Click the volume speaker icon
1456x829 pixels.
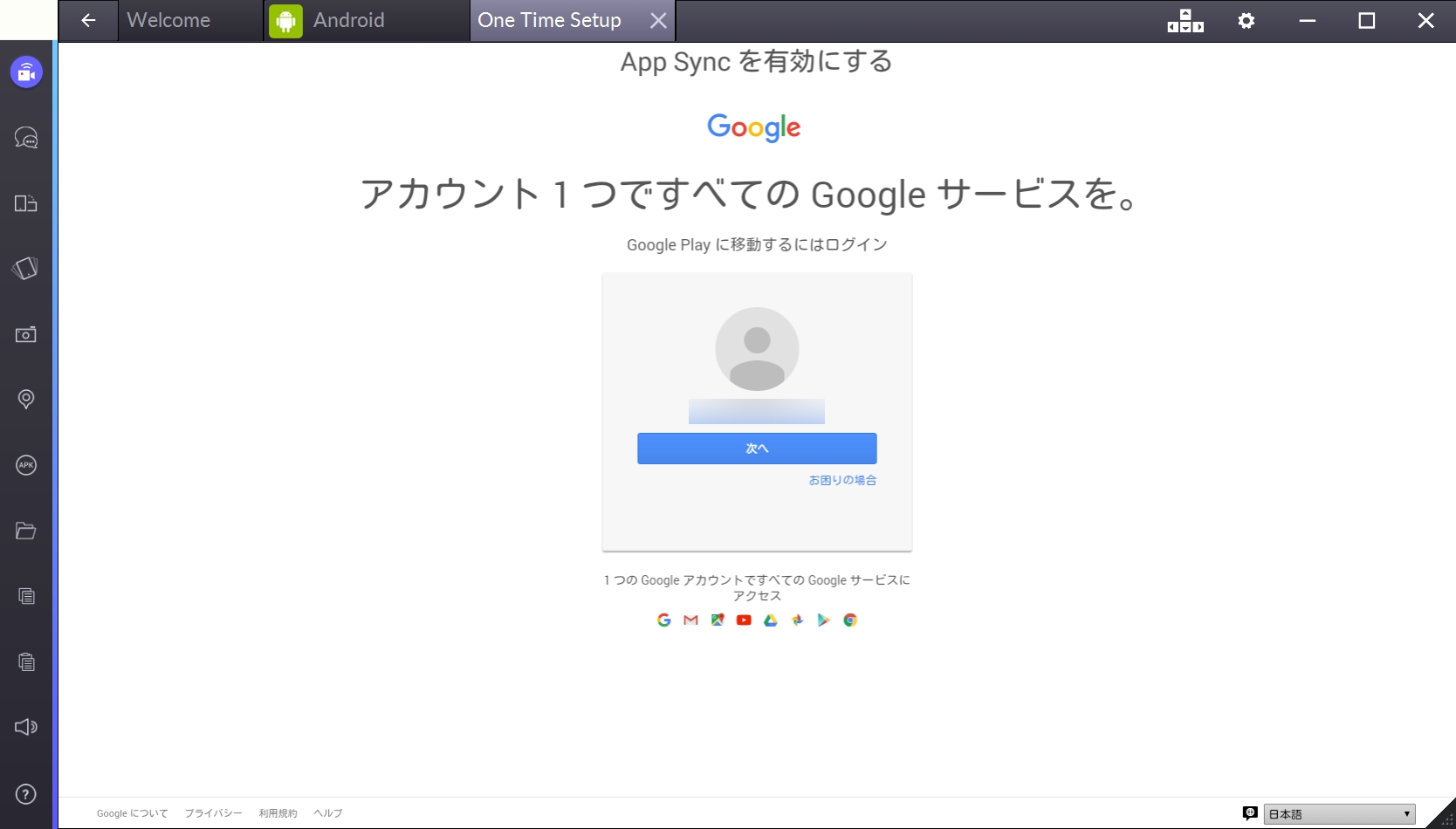pyautogui.click(x=26, y=727)
